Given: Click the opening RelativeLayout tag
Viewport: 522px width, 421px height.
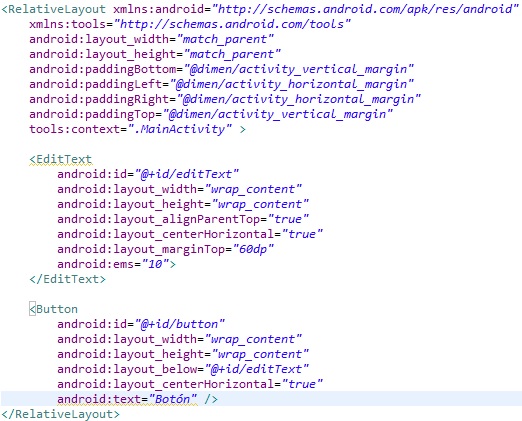Looking at the screenshot, I should tap(54, 9).
